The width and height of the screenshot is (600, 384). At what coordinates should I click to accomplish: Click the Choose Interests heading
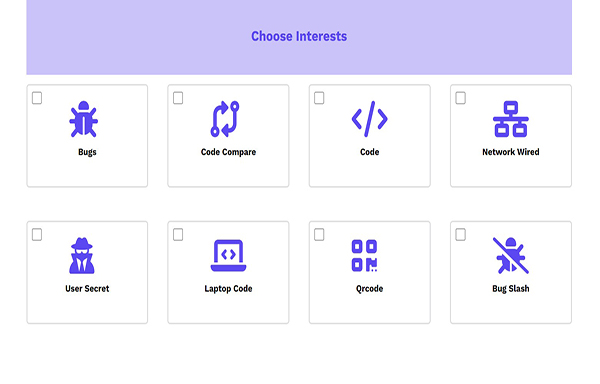click(x=299, y=36)
